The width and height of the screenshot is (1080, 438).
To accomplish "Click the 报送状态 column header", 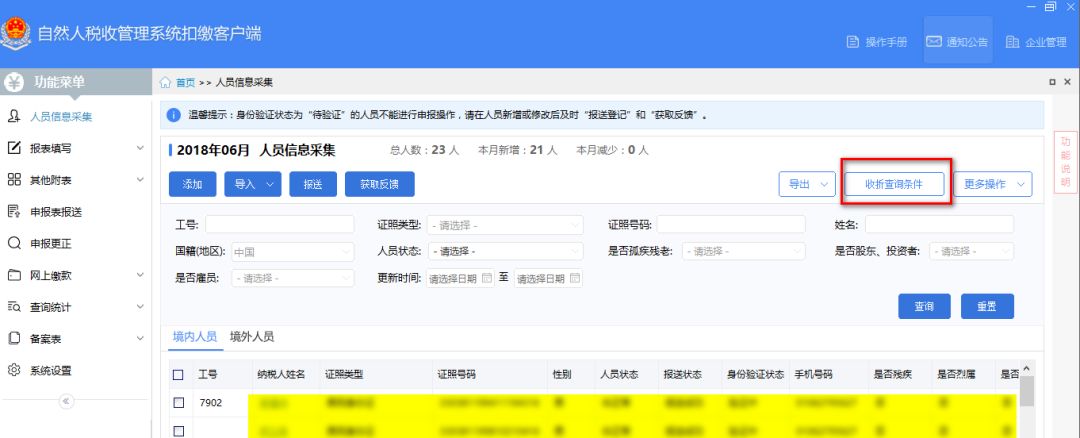I will pyautogui.click(x=683, y=375).
